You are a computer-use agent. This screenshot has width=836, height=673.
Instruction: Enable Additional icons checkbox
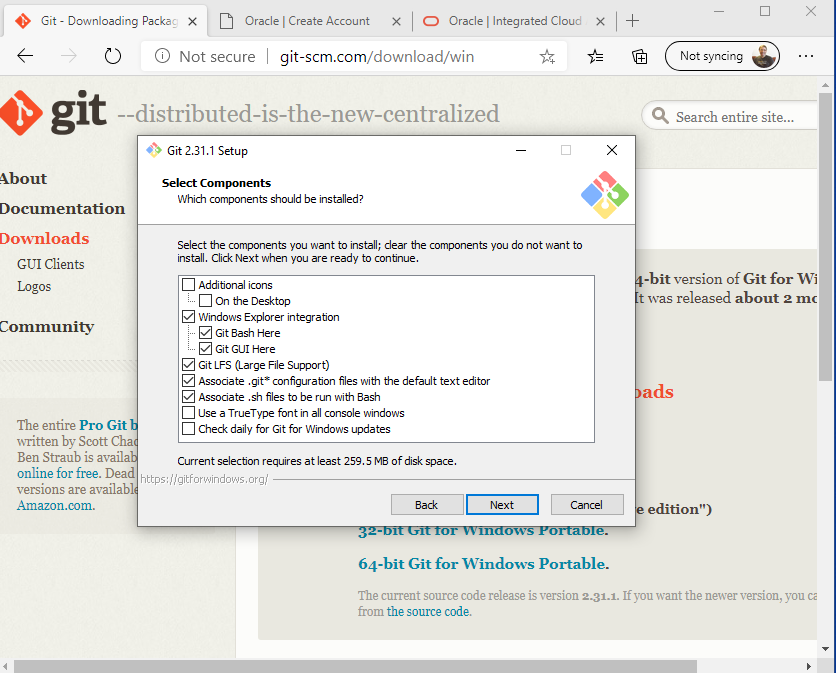(x=189, y=285)
